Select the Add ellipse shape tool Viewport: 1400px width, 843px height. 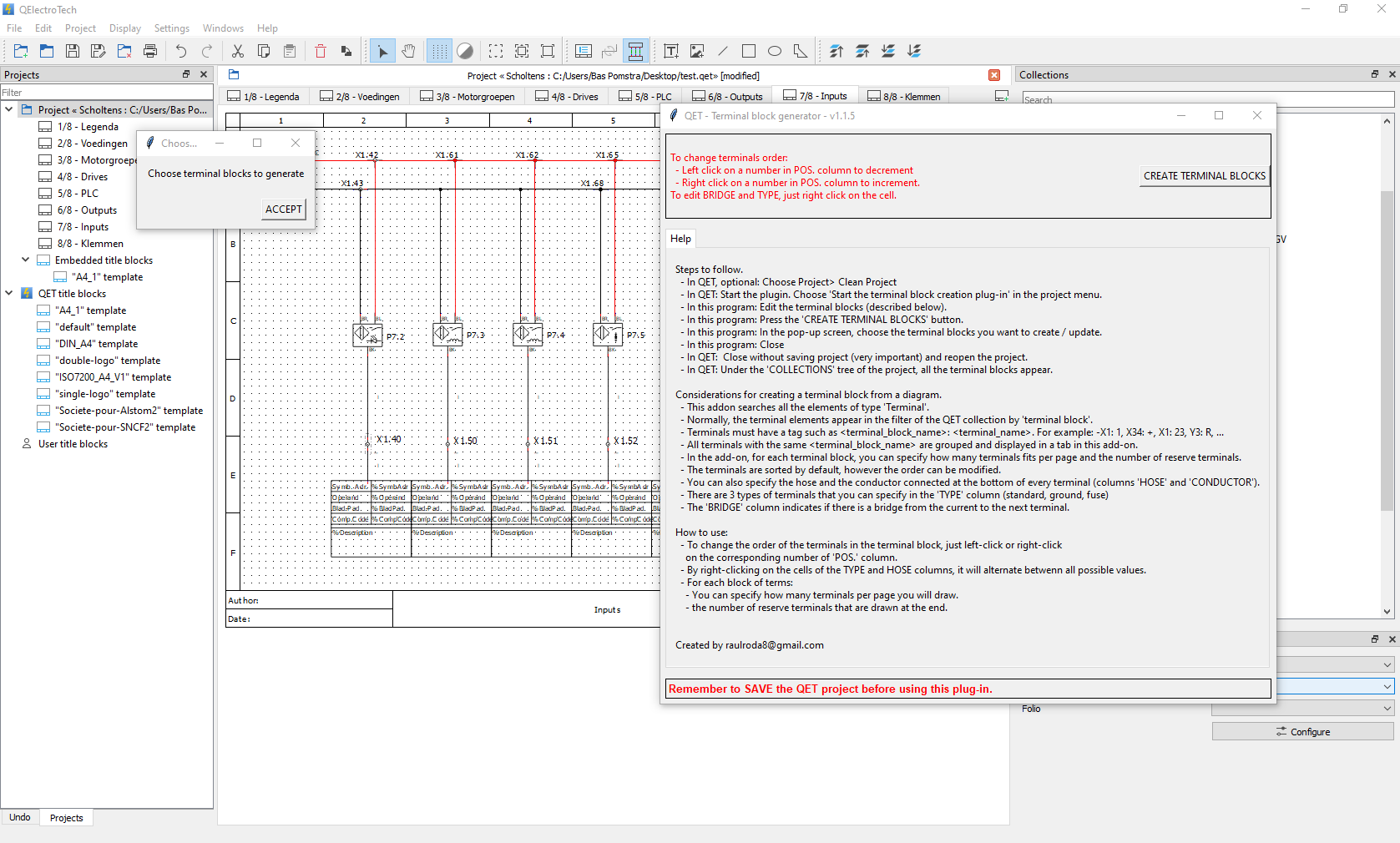pyautogui.click(x=775, y=52)
